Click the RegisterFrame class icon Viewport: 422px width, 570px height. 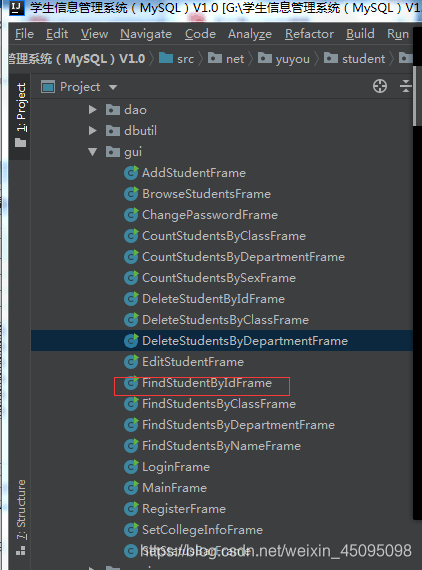click(x=131, y=509)
